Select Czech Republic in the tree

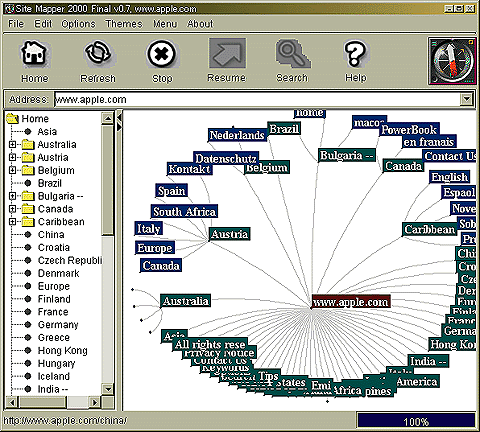click(70, 260)
